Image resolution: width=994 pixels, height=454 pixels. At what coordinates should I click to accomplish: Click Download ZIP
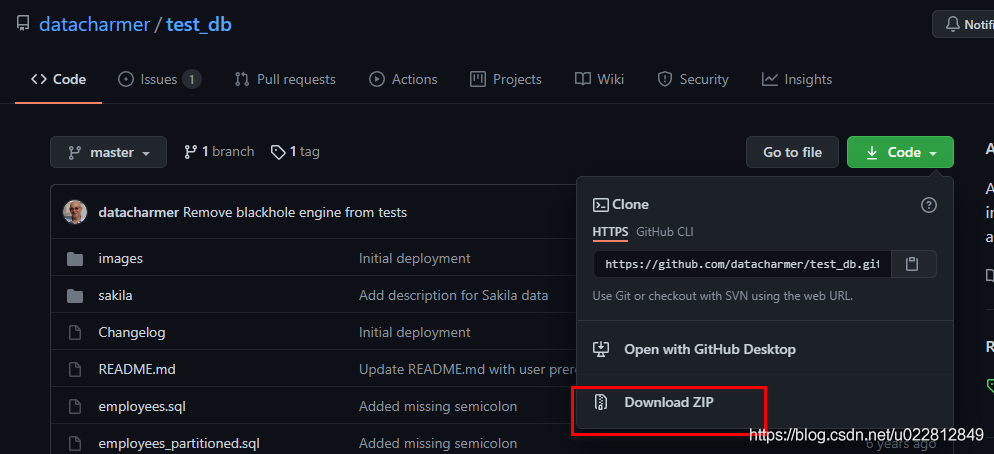click(x=669, y=402)
